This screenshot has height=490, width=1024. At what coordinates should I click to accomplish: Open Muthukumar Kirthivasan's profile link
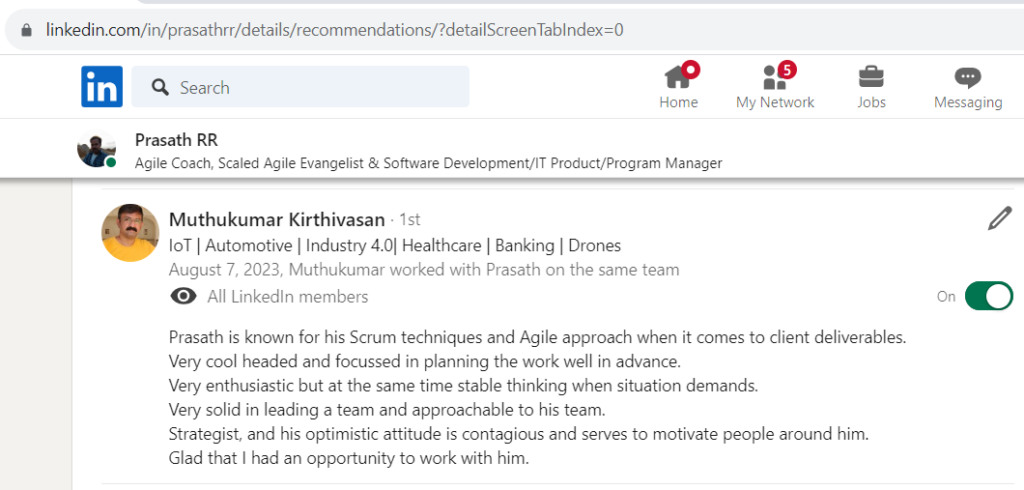tap(276, 220)
